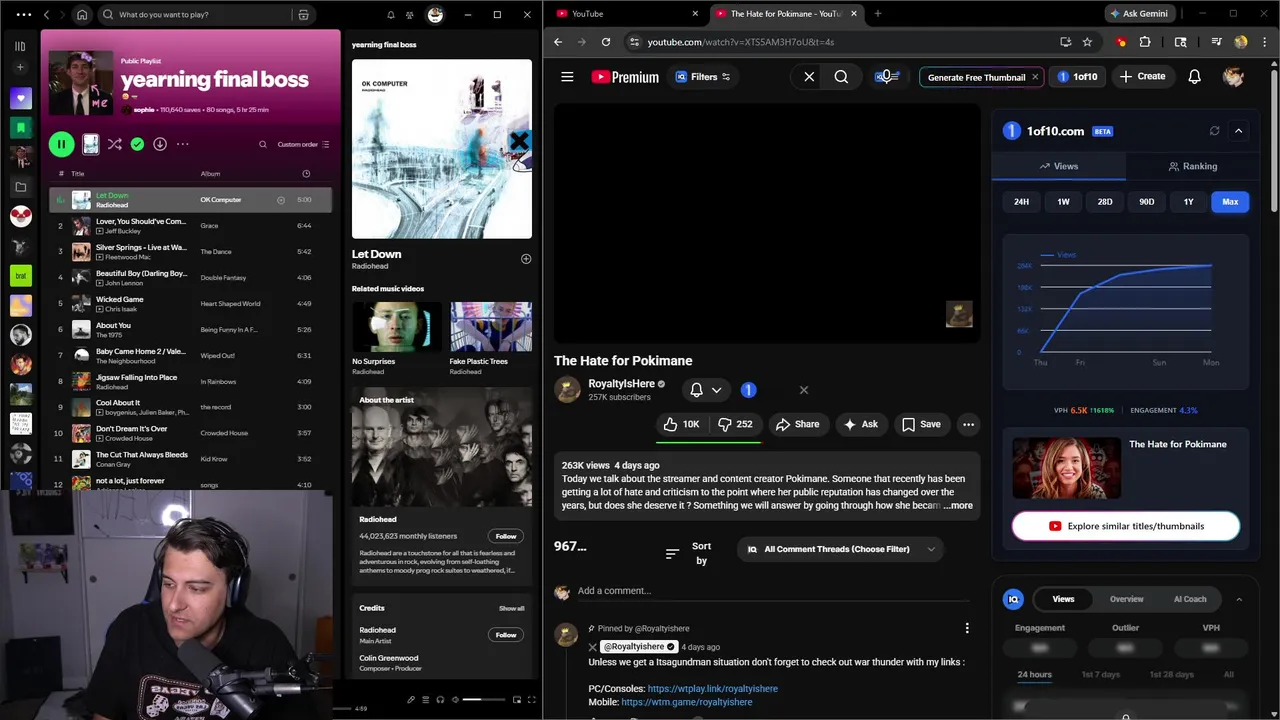Open Connect to a device headphones icon

pos(440,700)
